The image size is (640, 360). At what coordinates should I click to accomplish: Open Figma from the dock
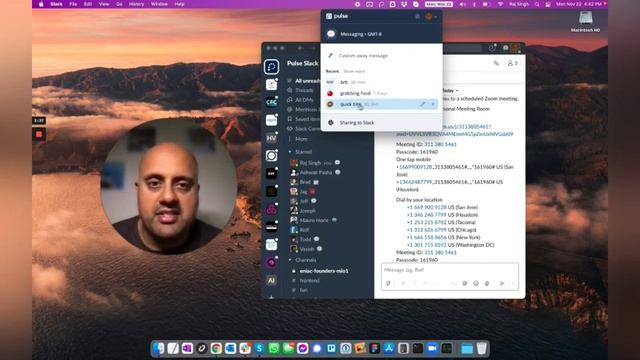(x=374, y=348)
